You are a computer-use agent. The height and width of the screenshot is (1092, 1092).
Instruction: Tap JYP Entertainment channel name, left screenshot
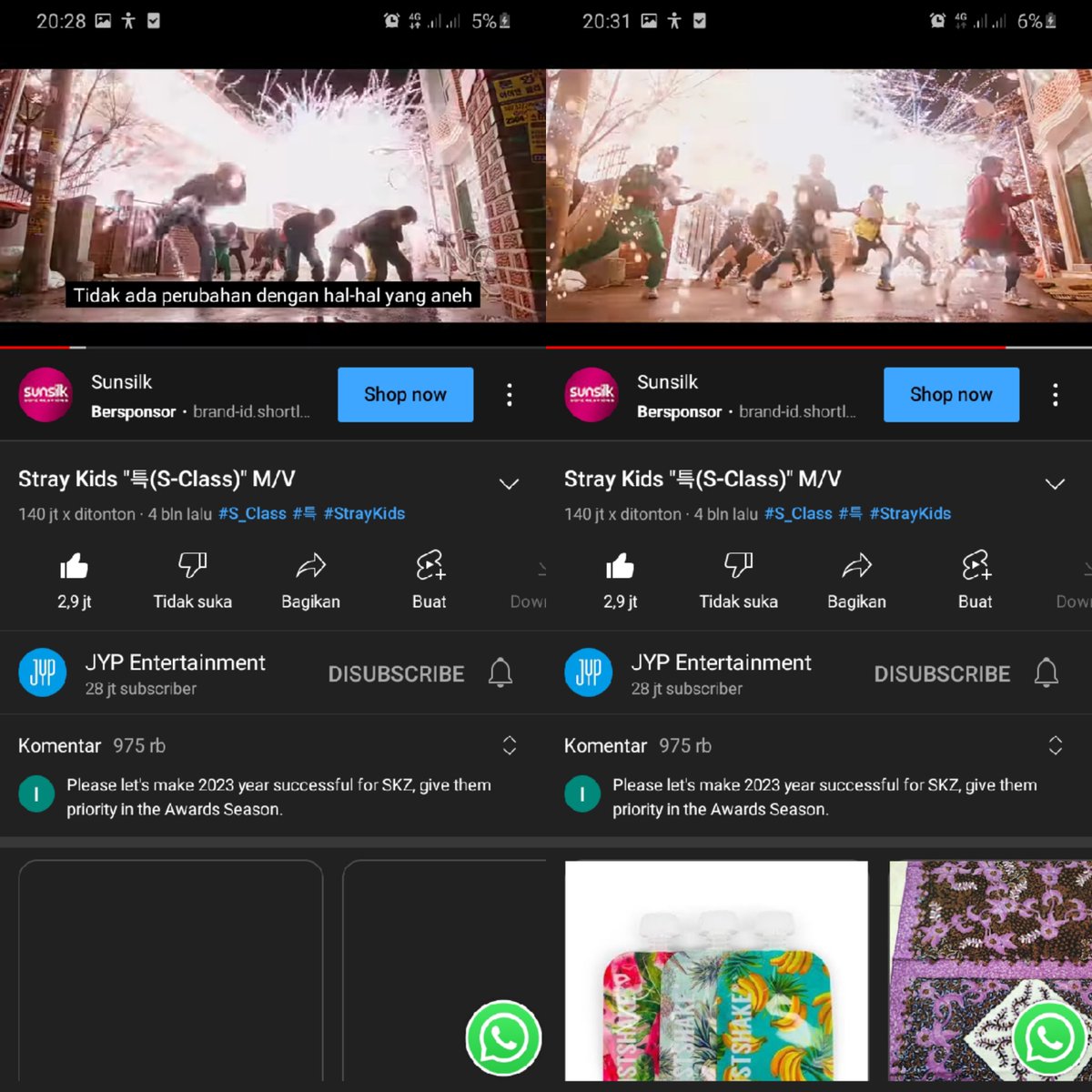tap(176, 662)
